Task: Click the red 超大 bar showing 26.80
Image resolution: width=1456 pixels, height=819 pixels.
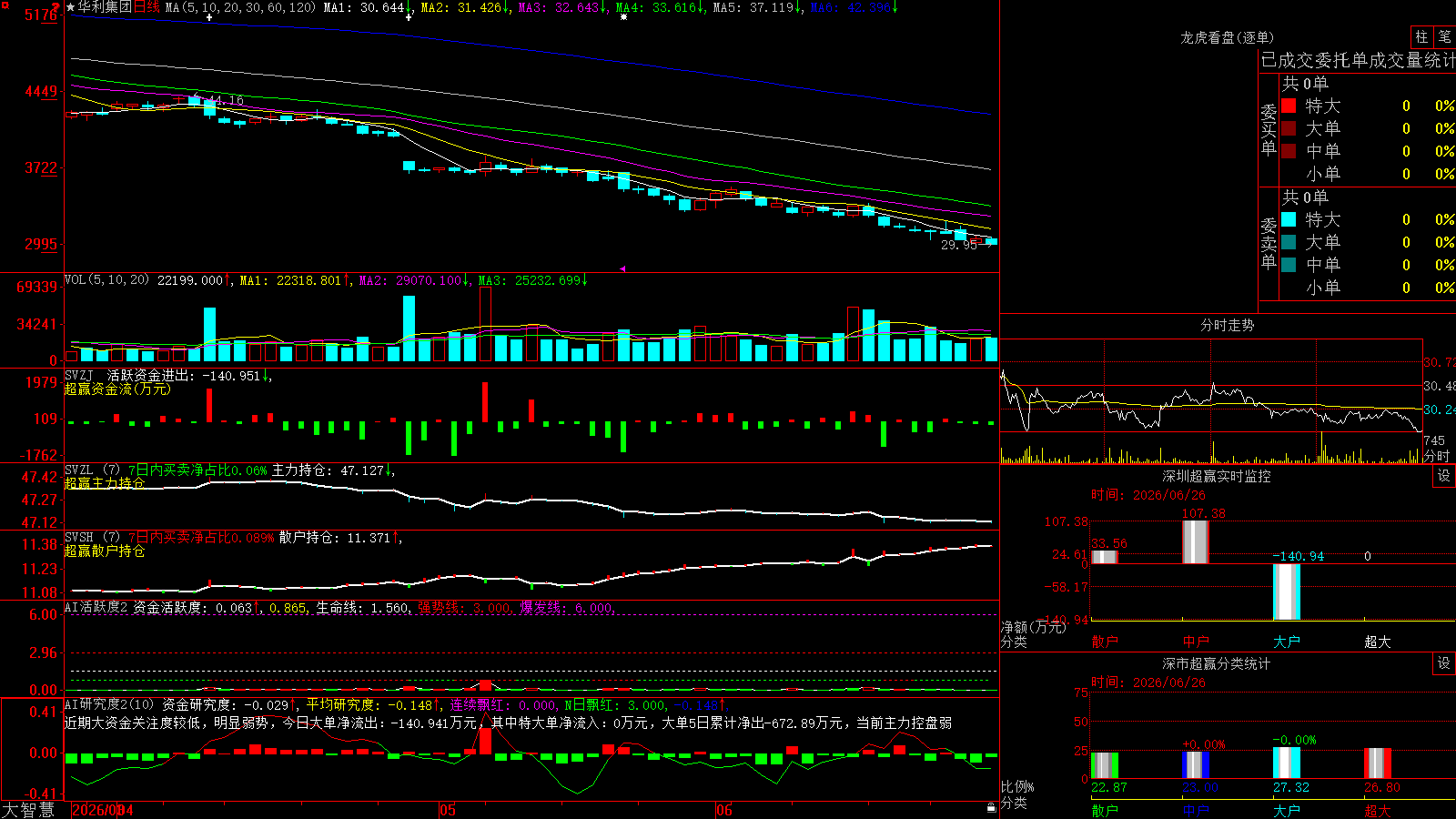Action: click(1378, 763)
